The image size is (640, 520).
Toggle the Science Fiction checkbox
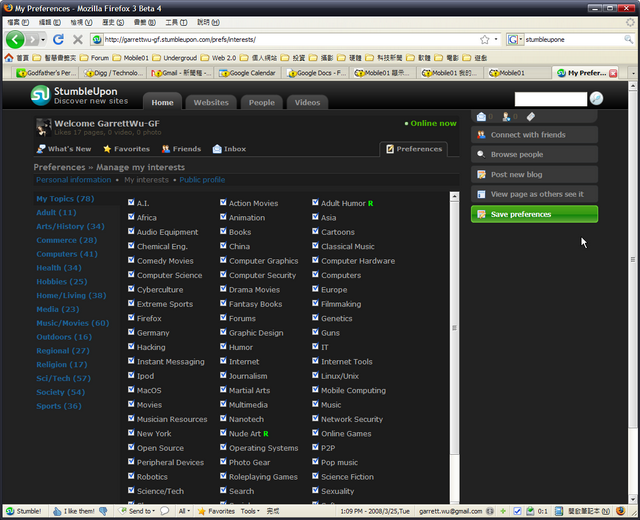pyautogui.click(x=316, y=476)
